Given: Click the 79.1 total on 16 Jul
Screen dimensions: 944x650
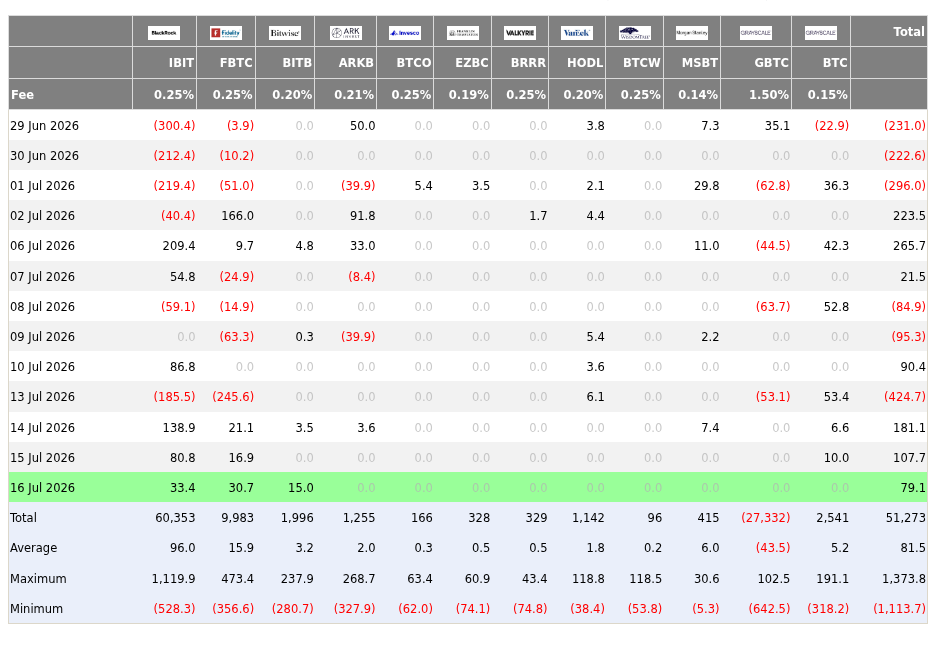Looking at the screenshot, I should coord(913,488).
